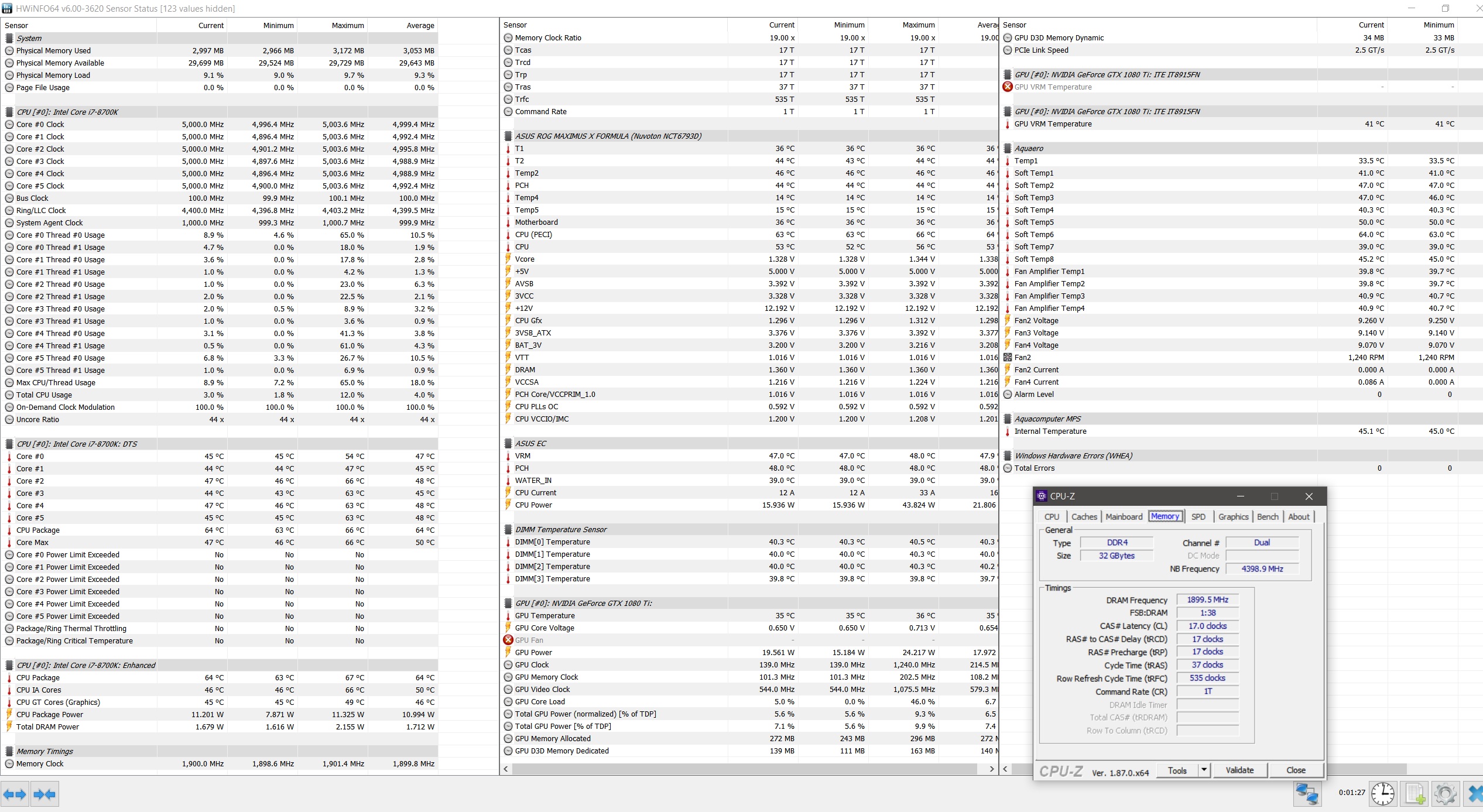Open the remote network monitors icon
The image size is (1483, 812).
tap(1307, 794)
